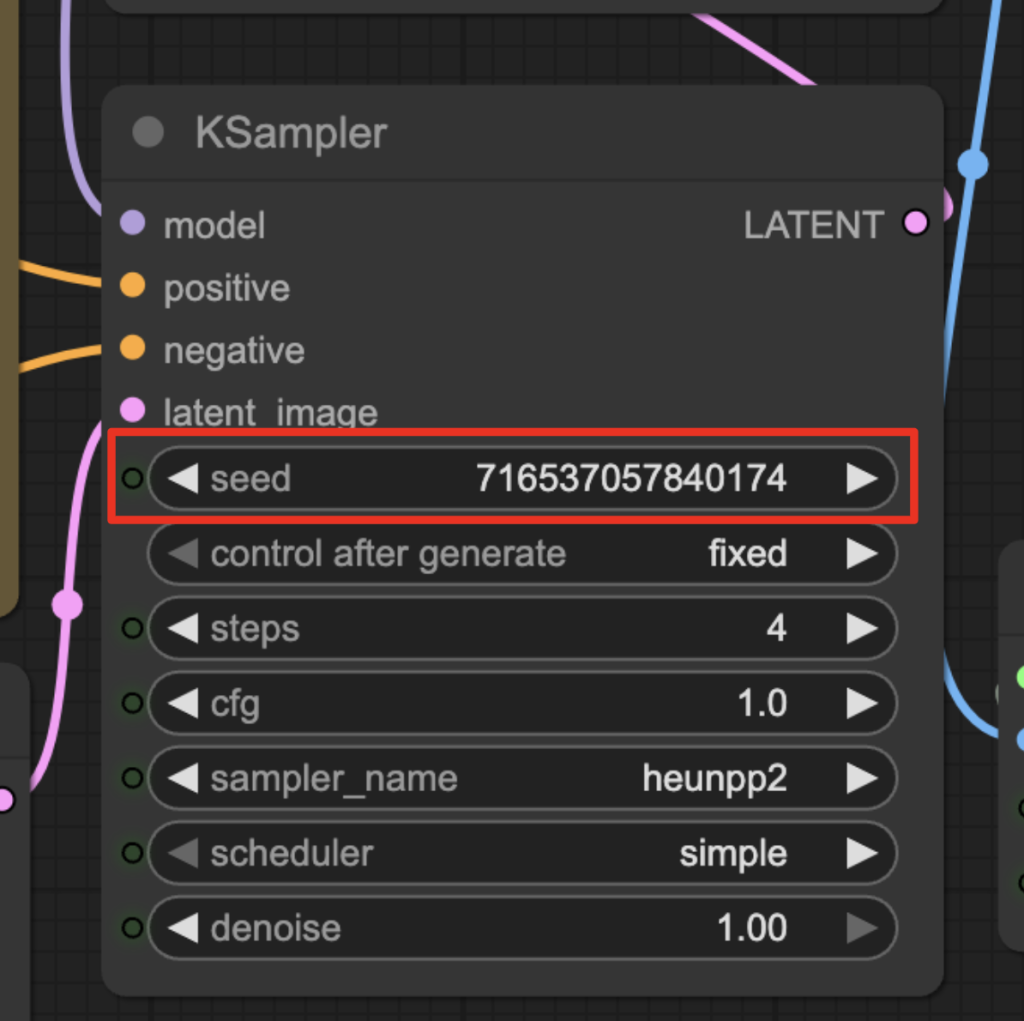
Task: Decrease denoise with left arrow
Action: coord(182,928)
